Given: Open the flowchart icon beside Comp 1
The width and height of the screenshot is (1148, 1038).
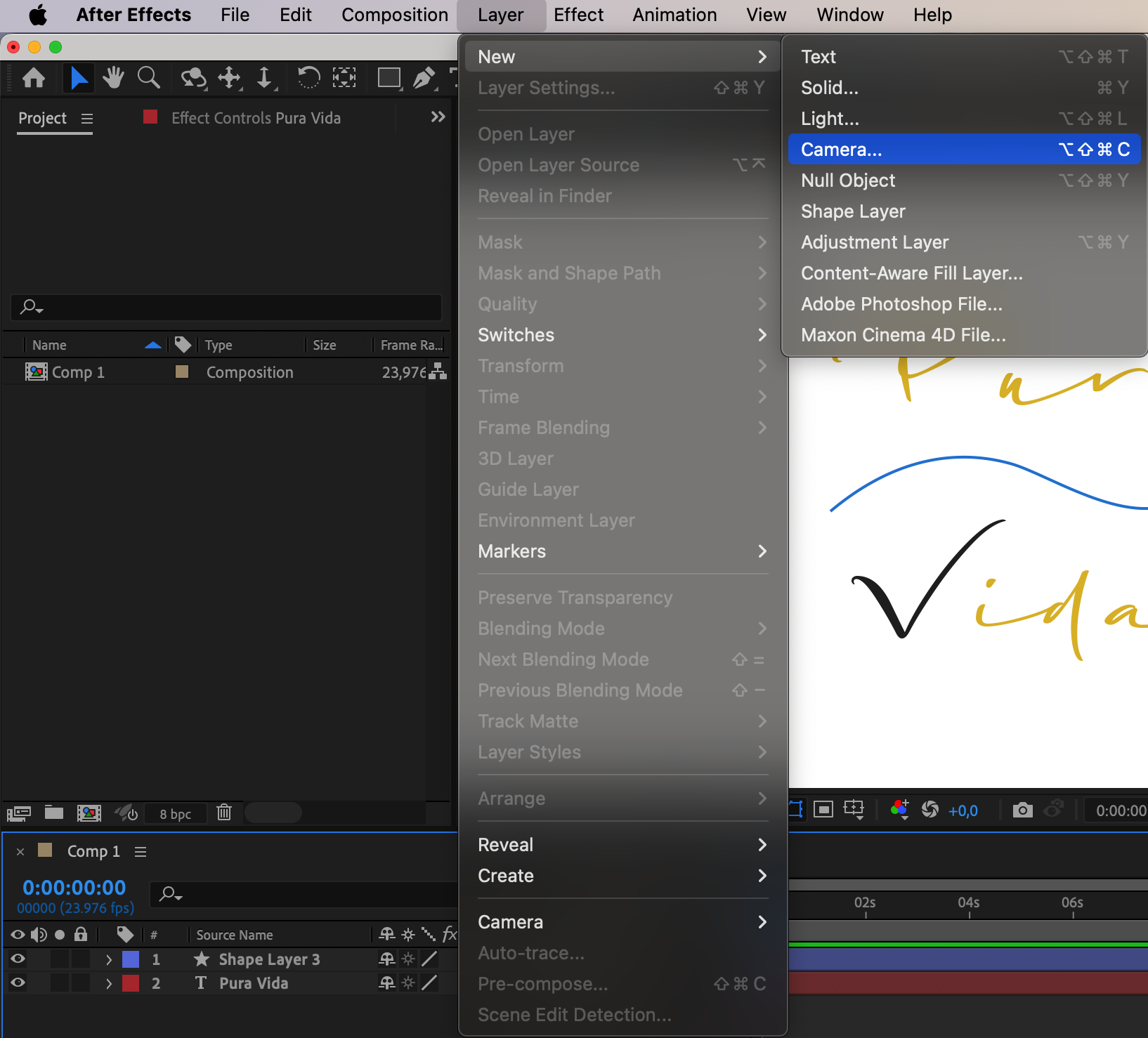Looking at the screenshot, I should [x=438, y=372].
